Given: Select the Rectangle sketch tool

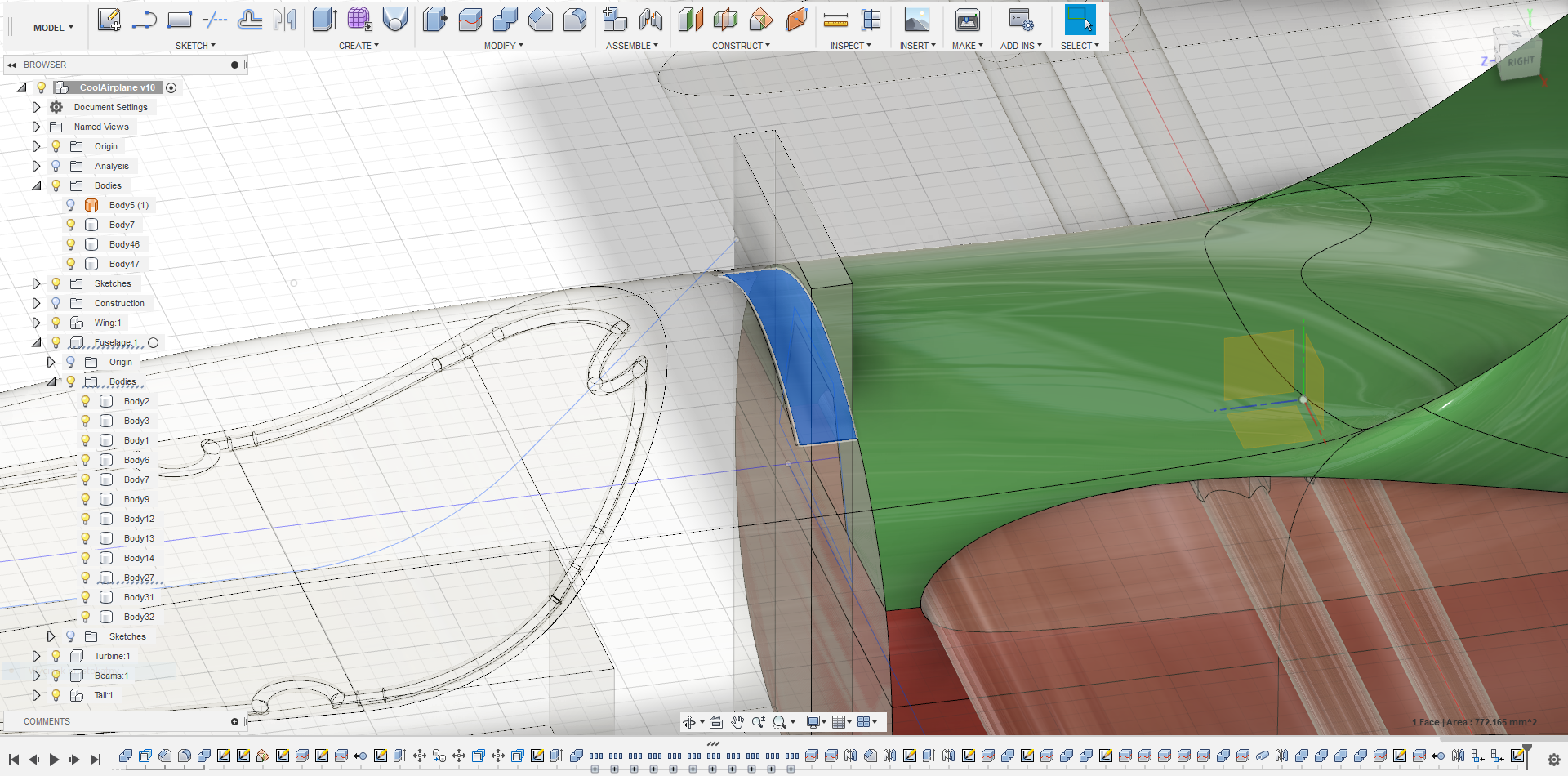Looking at the screenshot, I should click(180, 20).
